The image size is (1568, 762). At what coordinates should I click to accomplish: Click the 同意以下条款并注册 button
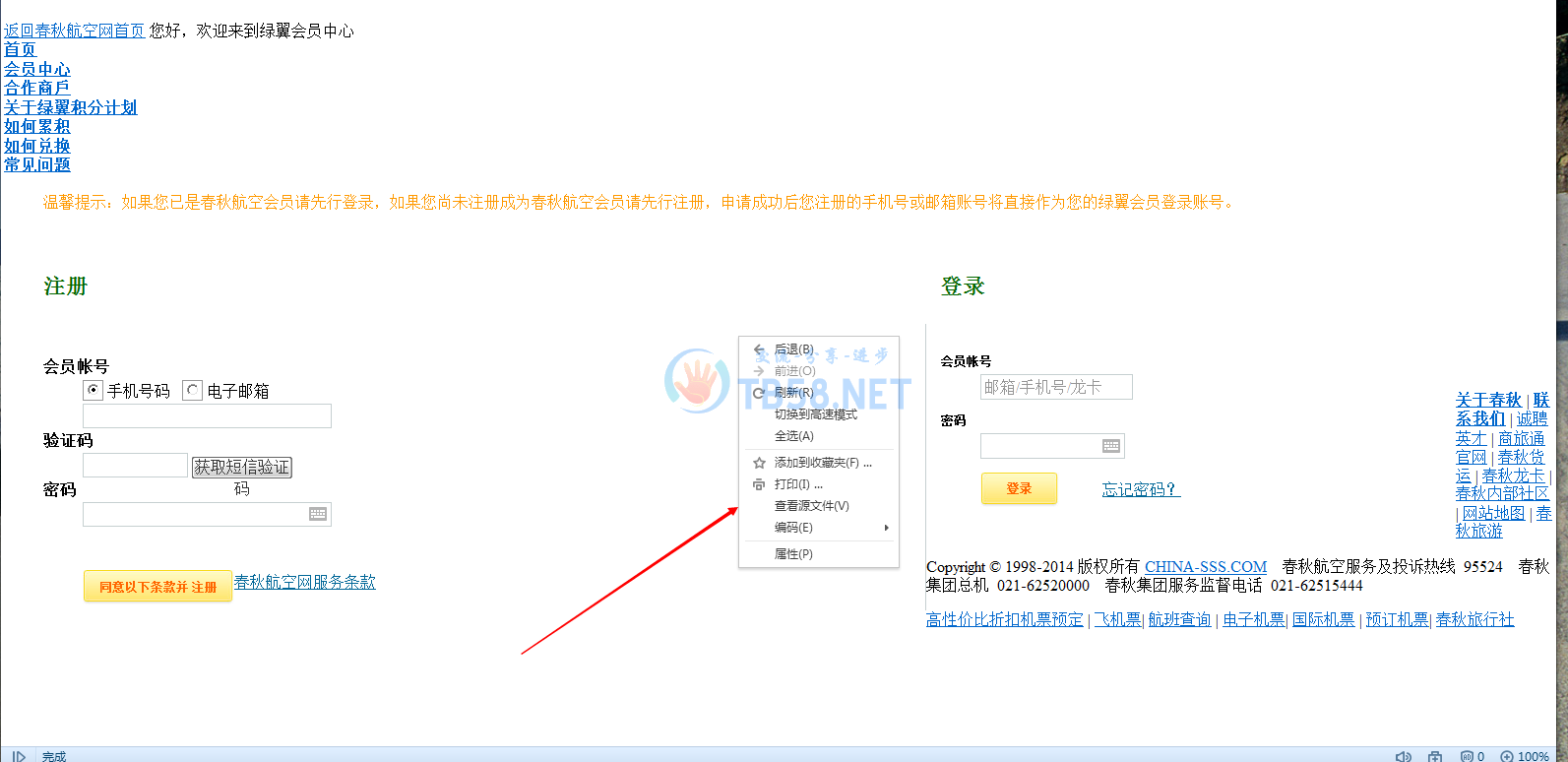(157, 586)
